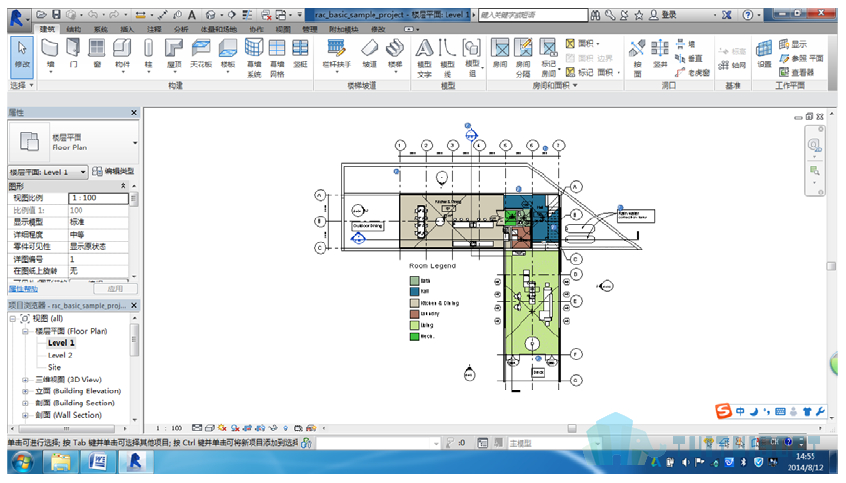Collapse the Views (all) tree node
Screen dimensions: 846x483
click(12, 318)
